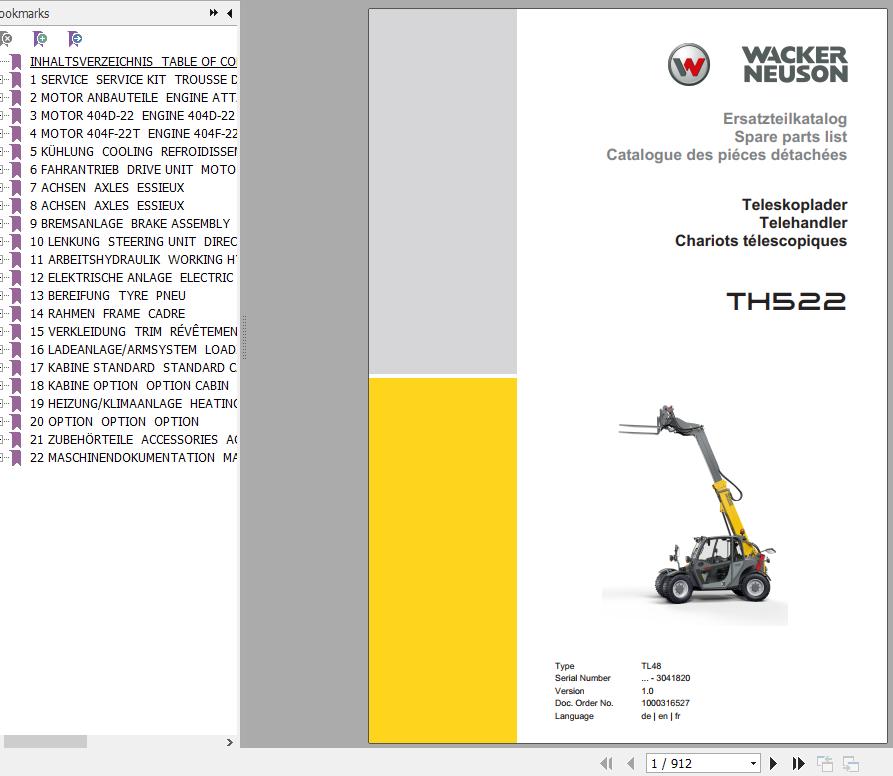Open bookmark 17 KABINE STANDARD
The image size is (893, 776).
[x=133, y=368]
